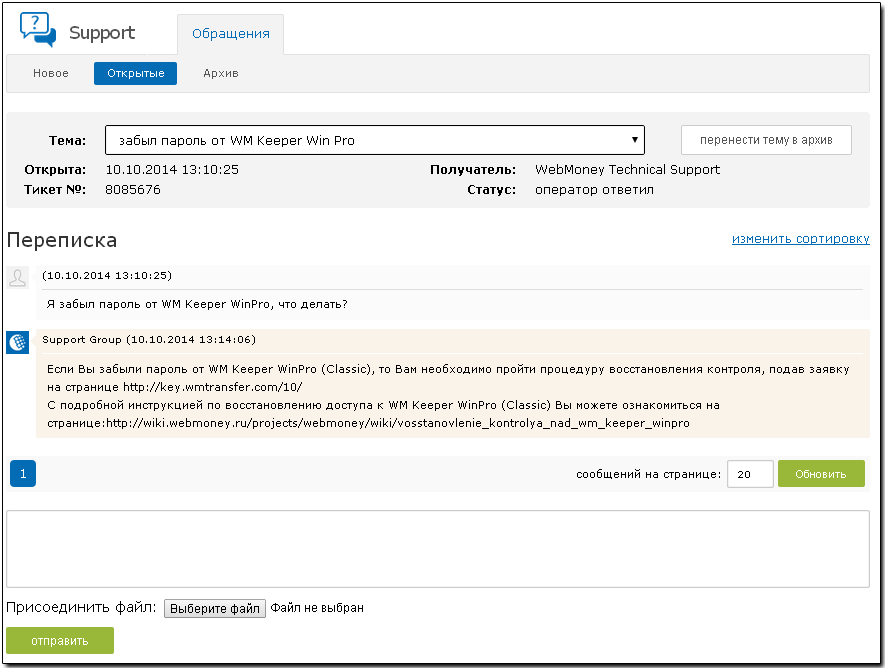
Task: Expand the Тема dropdown list
Action: pyautogui.click(x=375, y=140)
